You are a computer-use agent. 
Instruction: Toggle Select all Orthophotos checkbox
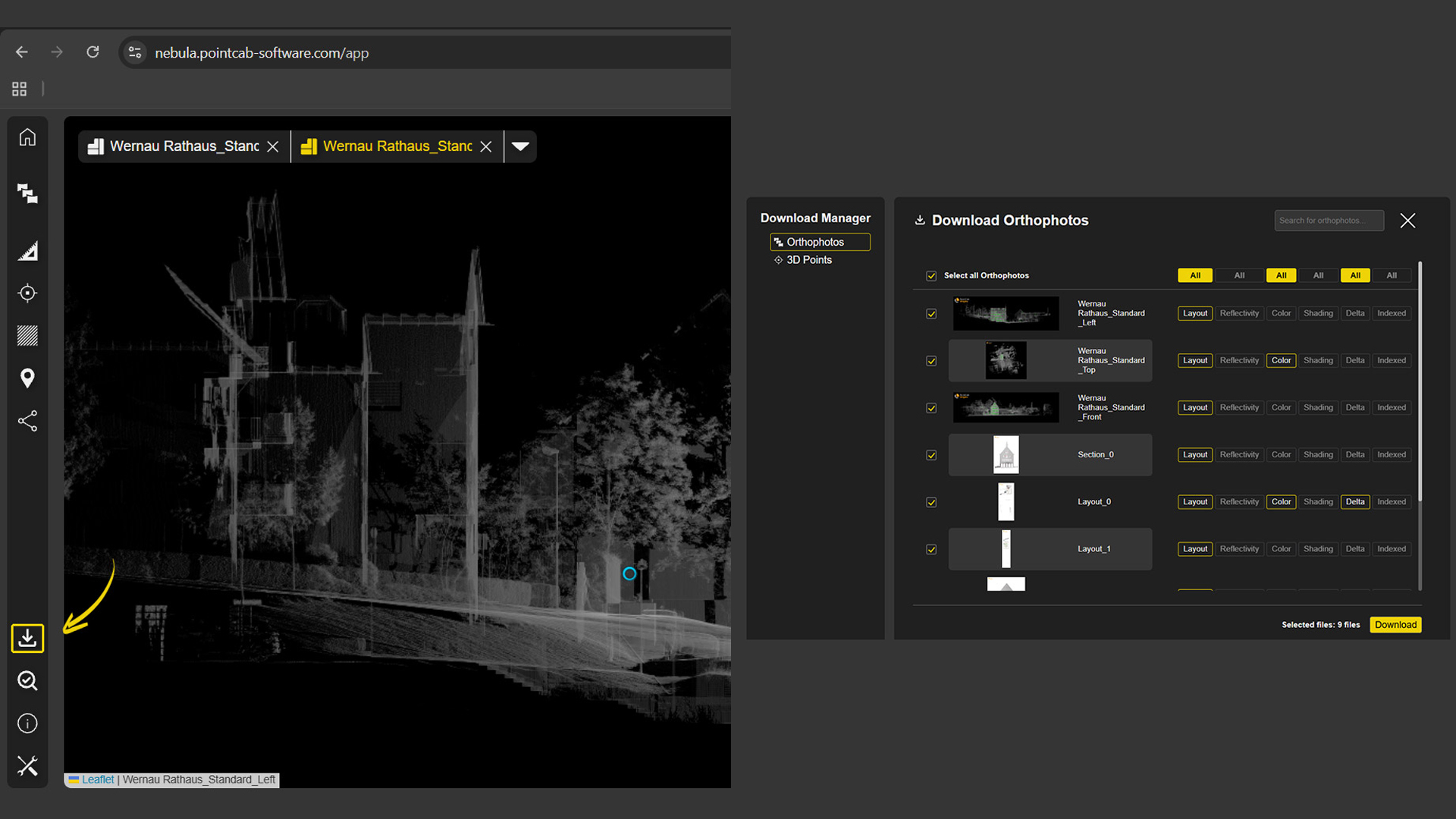[x=931, y=276]
